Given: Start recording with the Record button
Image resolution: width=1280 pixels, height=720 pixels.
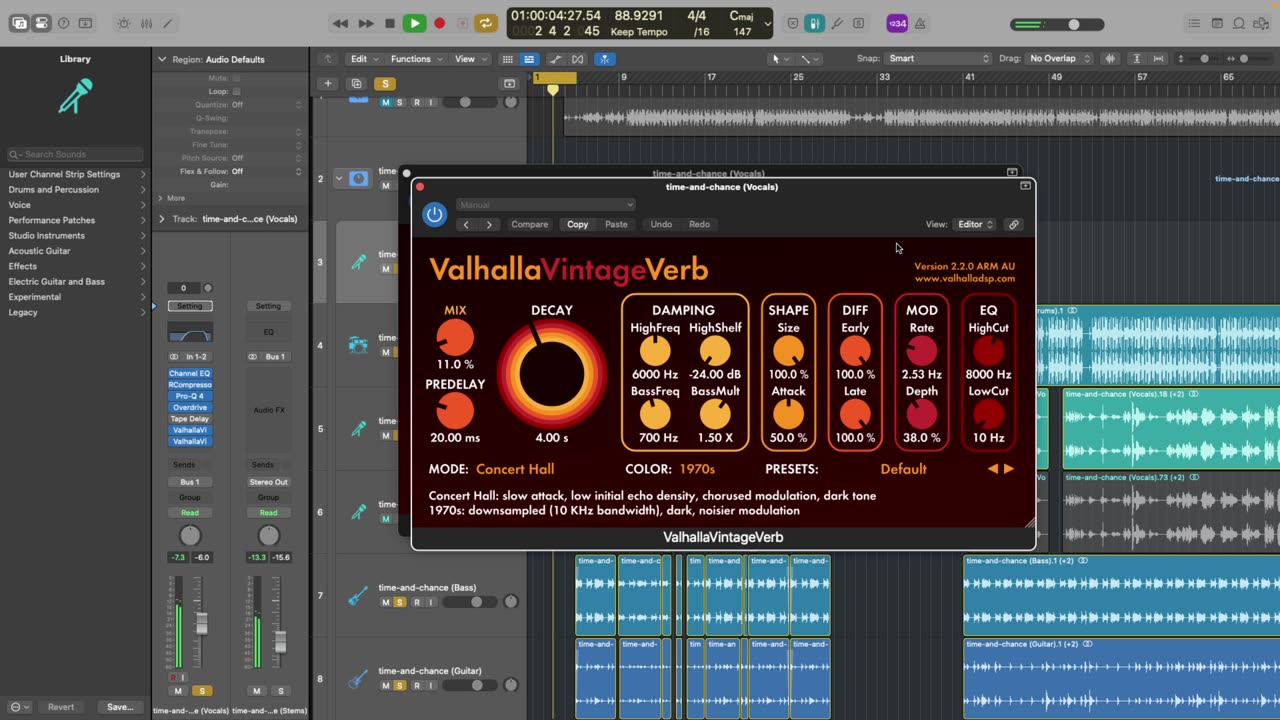Looking at the screenshot, I should [439, 23].
